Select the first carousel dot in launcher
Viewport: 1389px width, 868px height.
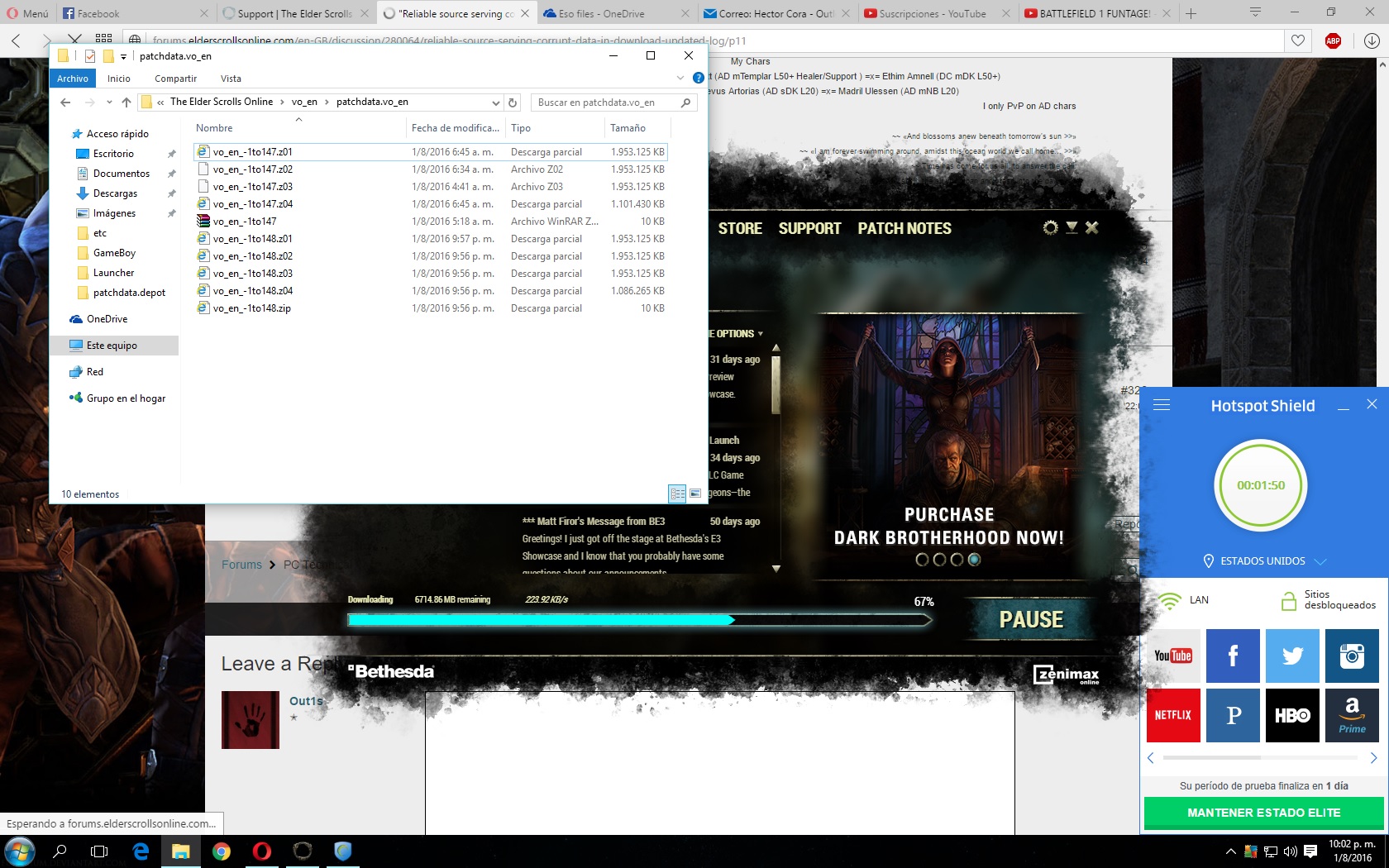[922, 560]
